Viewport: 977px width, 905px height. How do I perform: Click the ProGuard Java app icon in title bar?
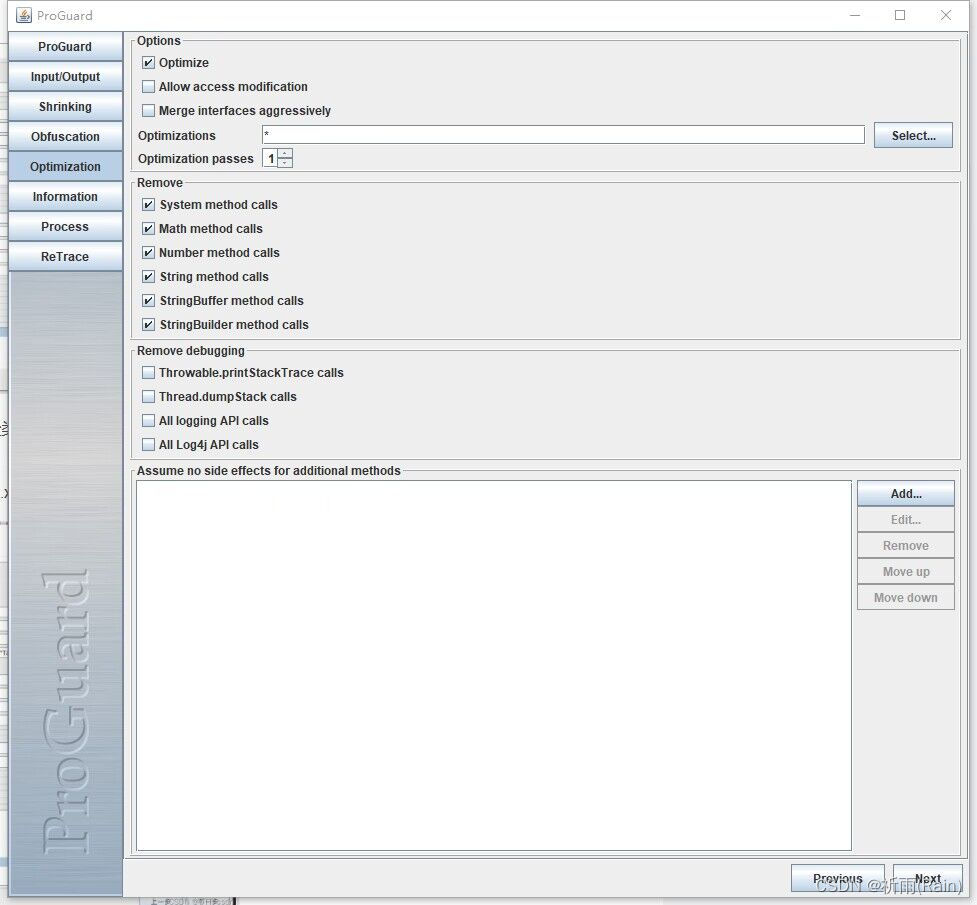pyautogui.click(x=24, y=15)
